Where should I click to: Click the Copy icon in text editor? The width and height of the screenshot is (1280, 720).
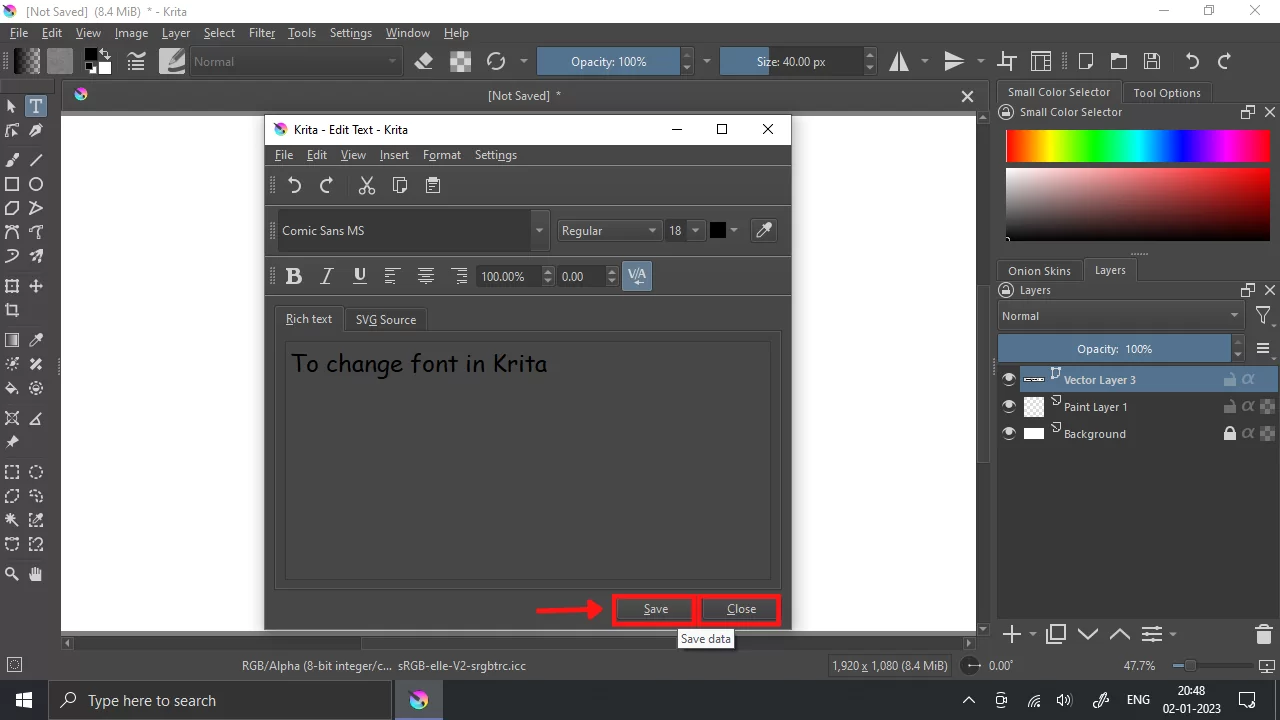pos(400,185)
